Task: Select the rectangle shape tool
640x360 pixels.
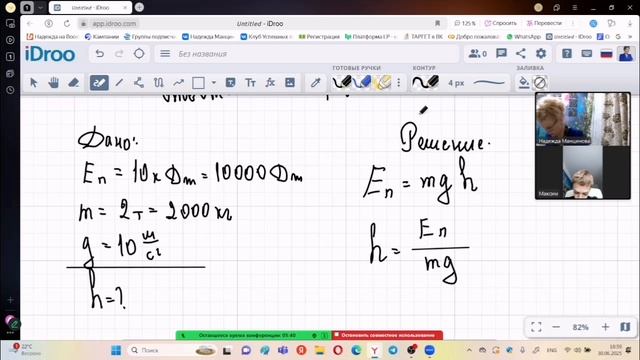Action: (198, 83)
